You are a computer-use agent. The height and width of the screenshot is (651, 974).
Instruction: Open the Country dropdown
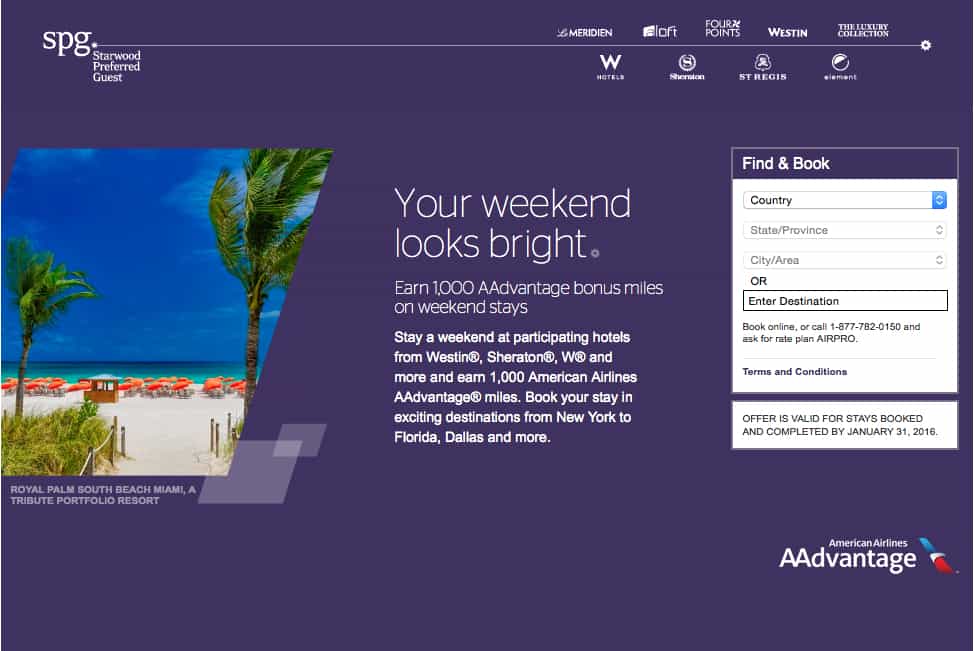click(845, 200)
